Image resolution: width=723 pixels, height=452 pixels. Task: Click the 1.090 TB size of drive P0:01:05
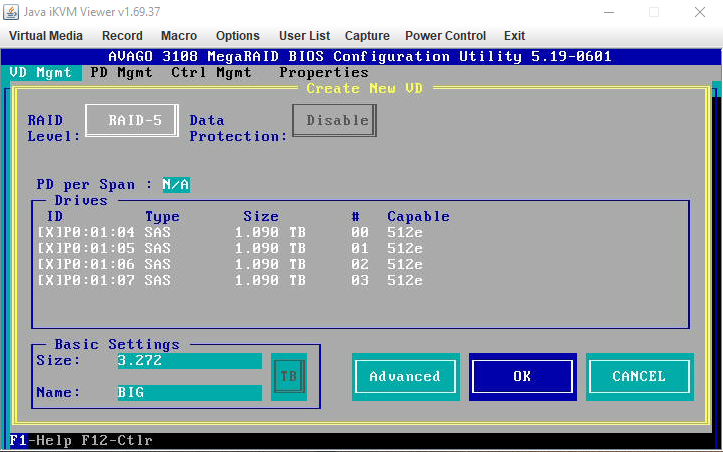tap(270, 248)
